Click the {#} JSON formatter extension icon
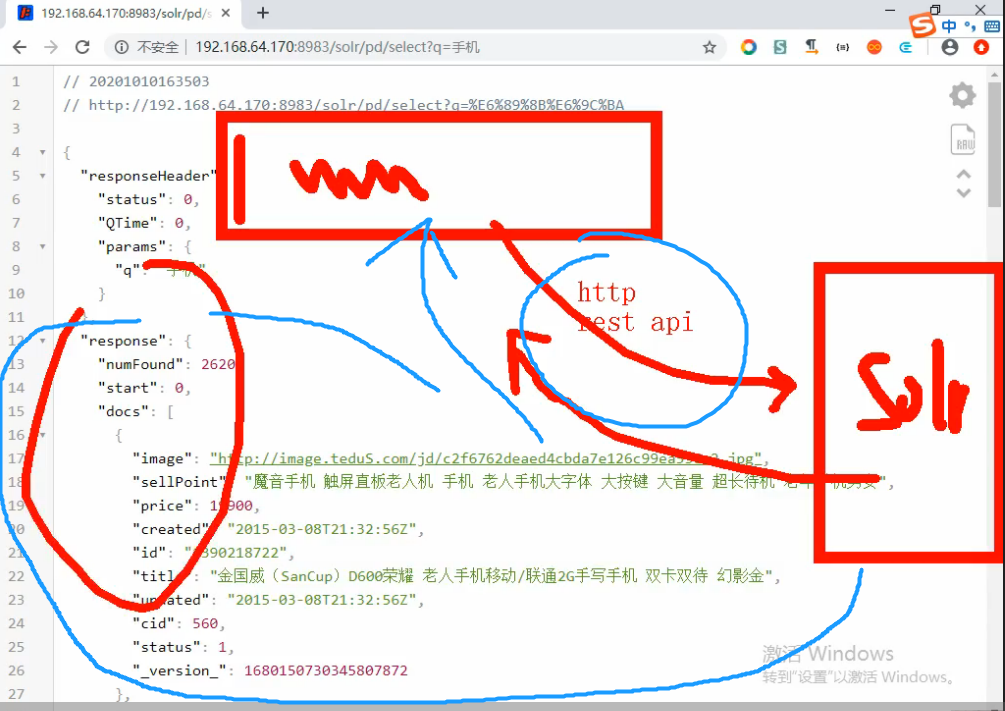1005x711 pixels. [x=843, y=47]
